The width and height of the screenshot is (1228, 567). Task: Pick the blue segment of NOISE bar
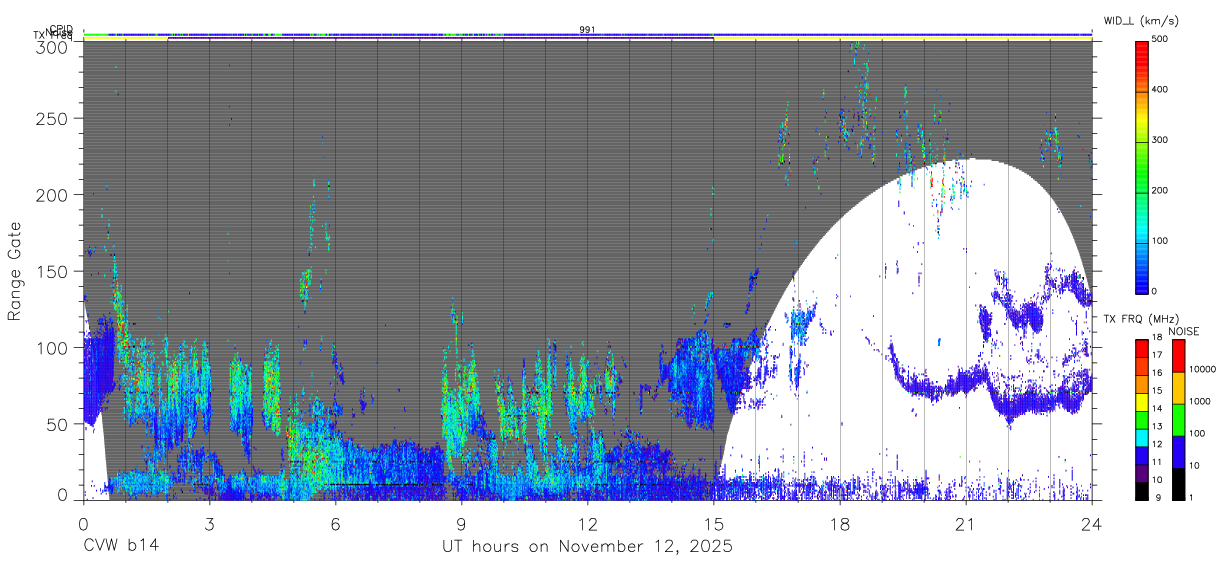tap(1178, 452)
